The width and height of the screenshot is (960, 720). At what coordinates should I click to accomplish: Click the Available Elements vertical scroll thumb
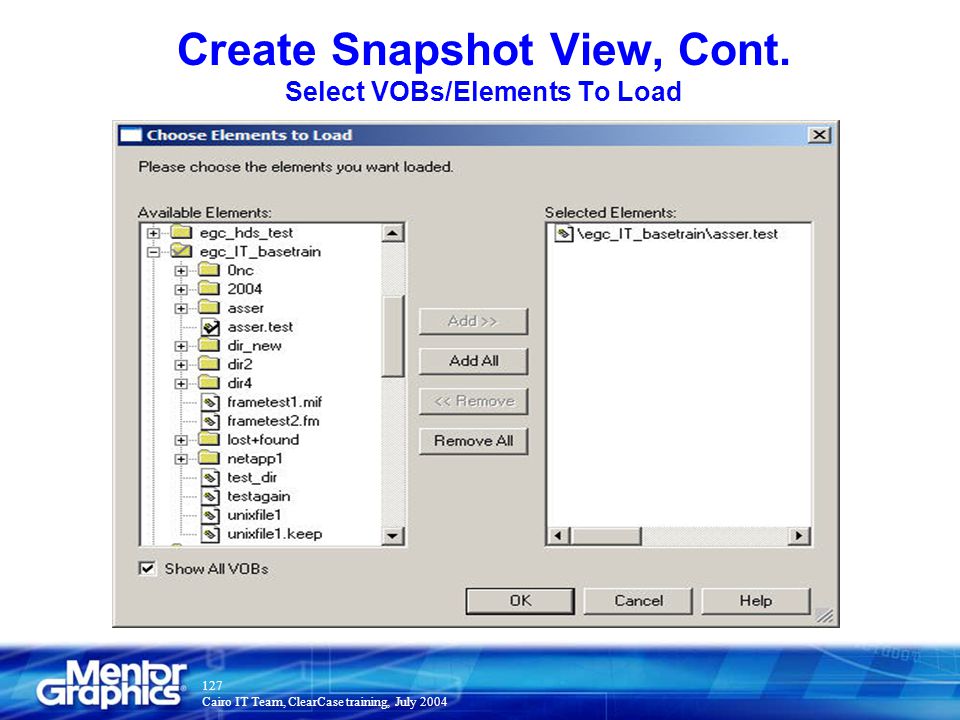(392, 336)
